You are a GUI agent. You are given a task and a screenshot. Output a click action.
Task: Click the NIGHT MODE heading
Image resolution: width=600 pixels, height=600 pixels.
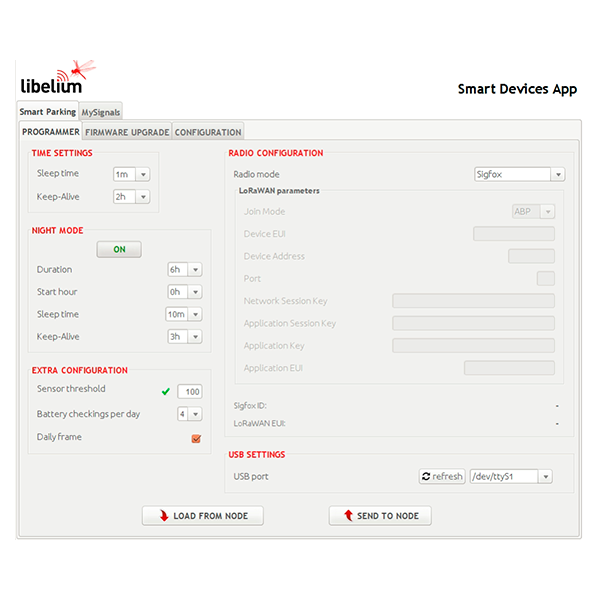click(57, 230)
